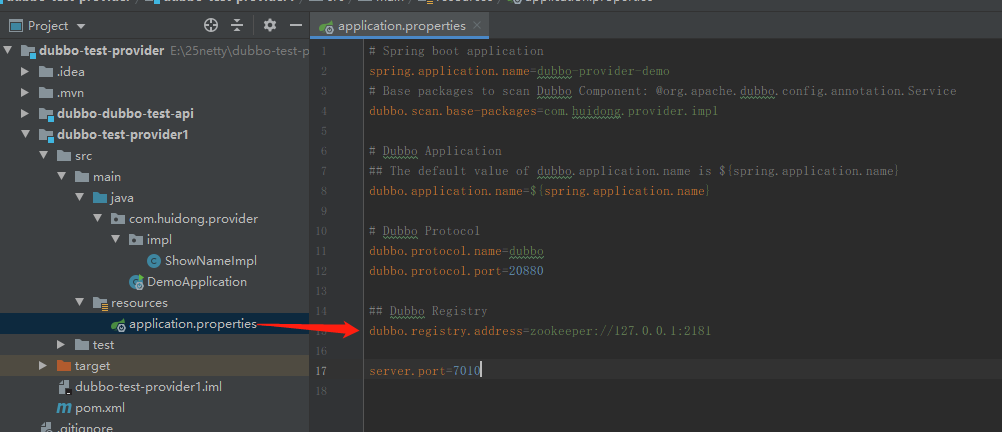Select the main folder label
Screen dimensions: 1002x432
107,177
